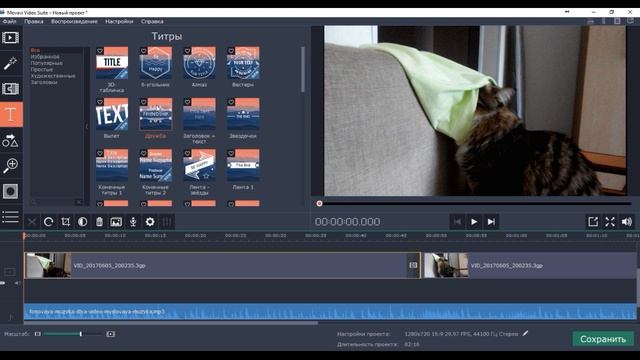This screenshot has width=640, height=360.
Task: Click the timeline zoom in icon
Action: pos(110,334)
